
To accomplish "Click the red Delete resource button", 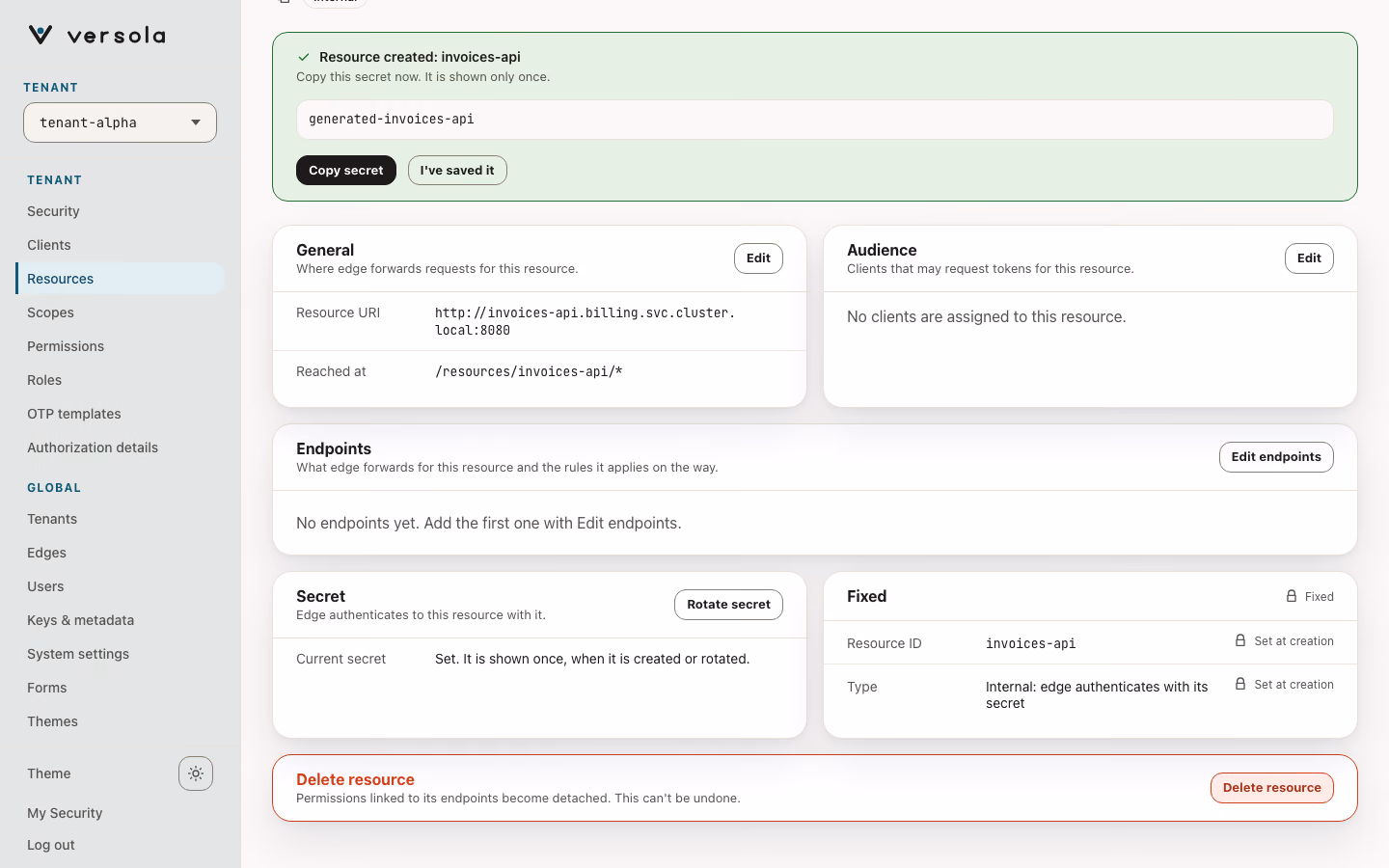I will [1272, 788].
